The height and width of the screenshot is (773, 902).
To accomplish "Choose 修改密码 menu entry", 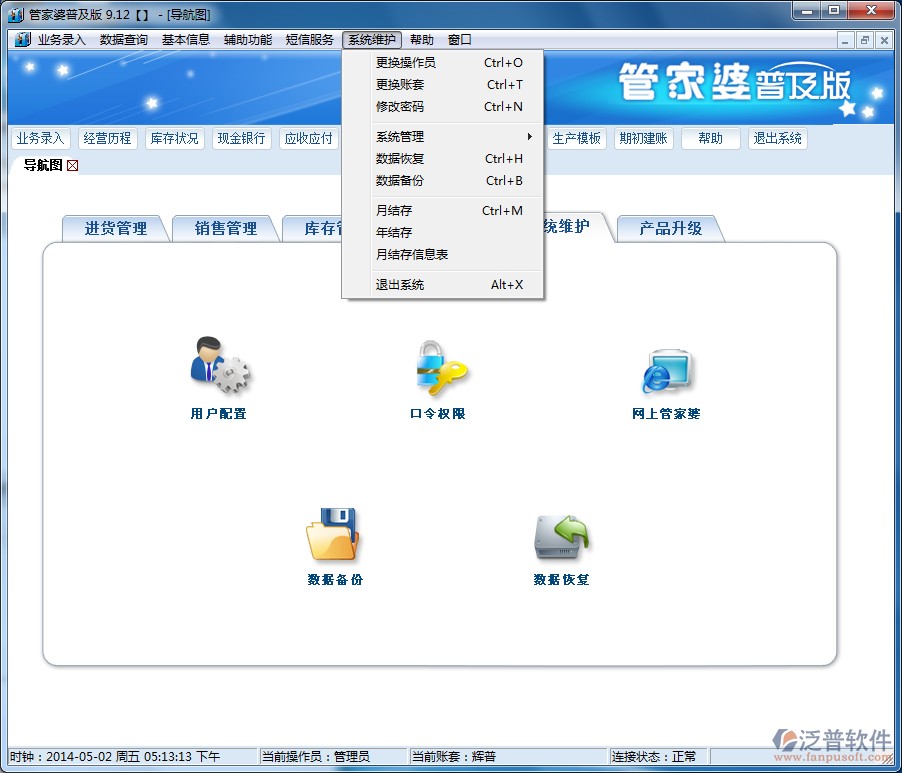I will pyautogui.click(x=442, y=106).
